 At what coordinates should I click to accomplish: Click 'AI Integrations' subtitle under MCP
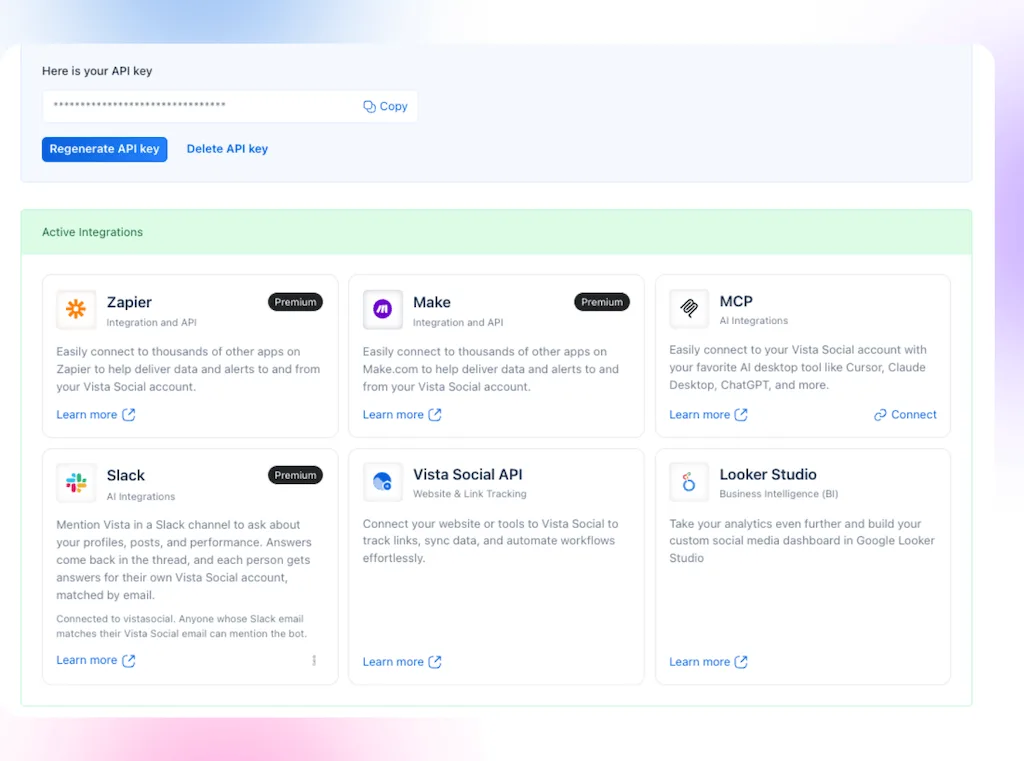point(754,321)
